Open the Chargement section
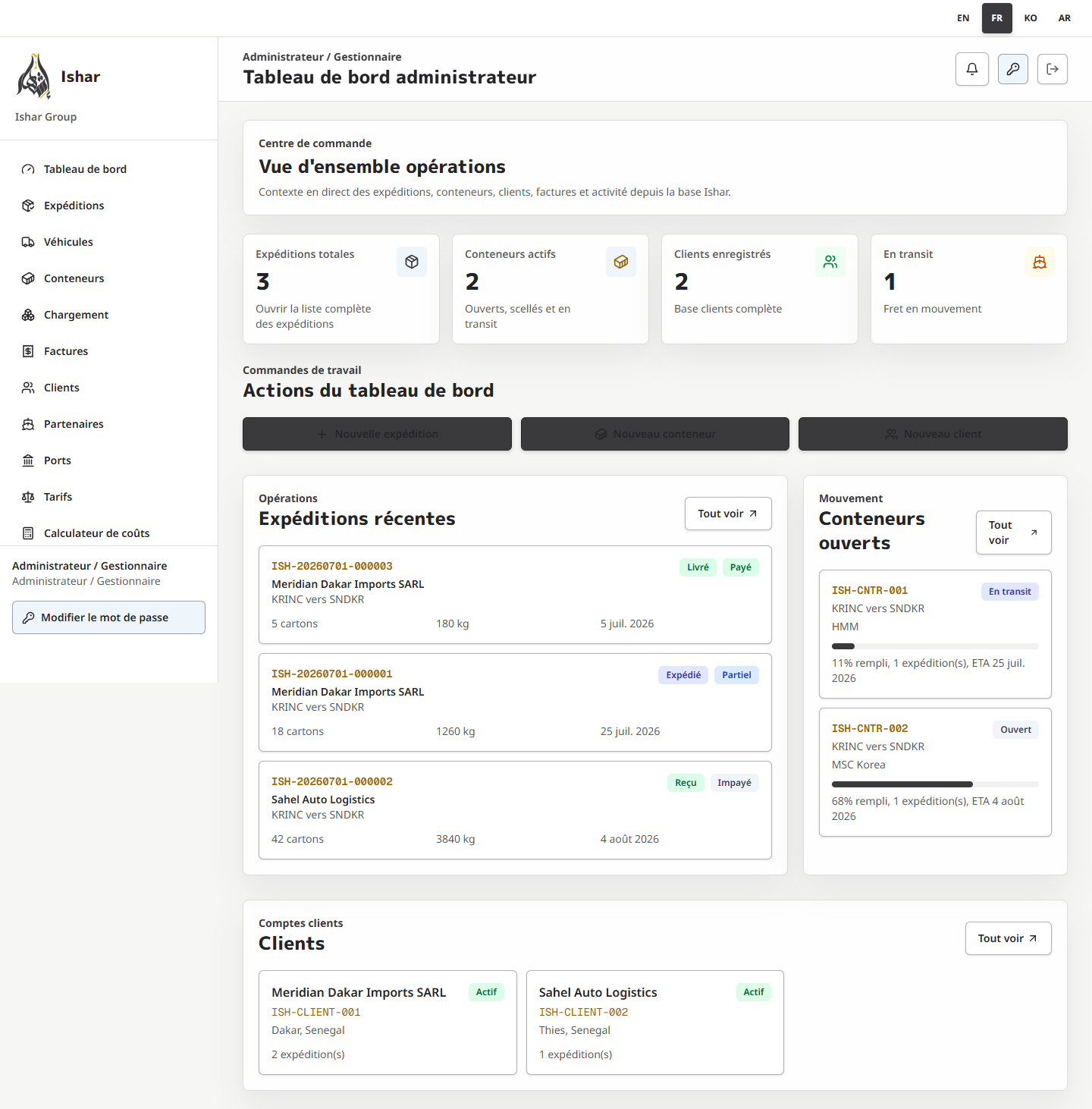Viewport: 1092px width, 1109px height. [x=108, y=315]
